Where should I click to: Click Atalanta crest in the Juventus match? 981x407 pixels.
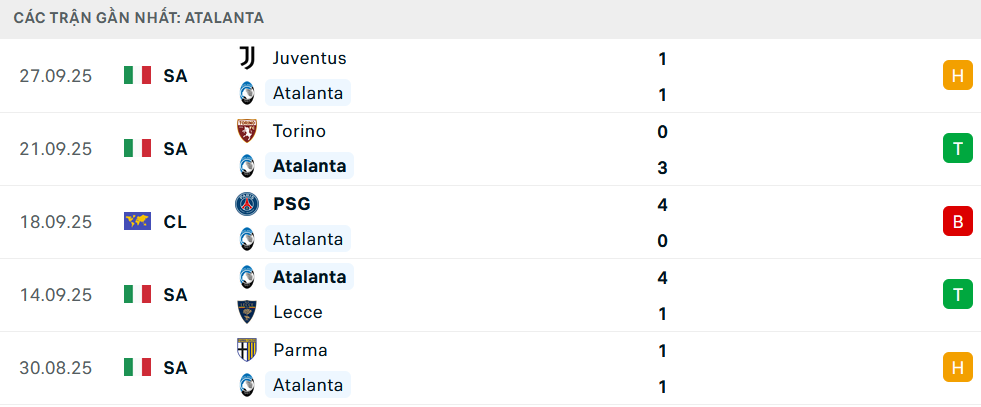(x=246, y=93)
